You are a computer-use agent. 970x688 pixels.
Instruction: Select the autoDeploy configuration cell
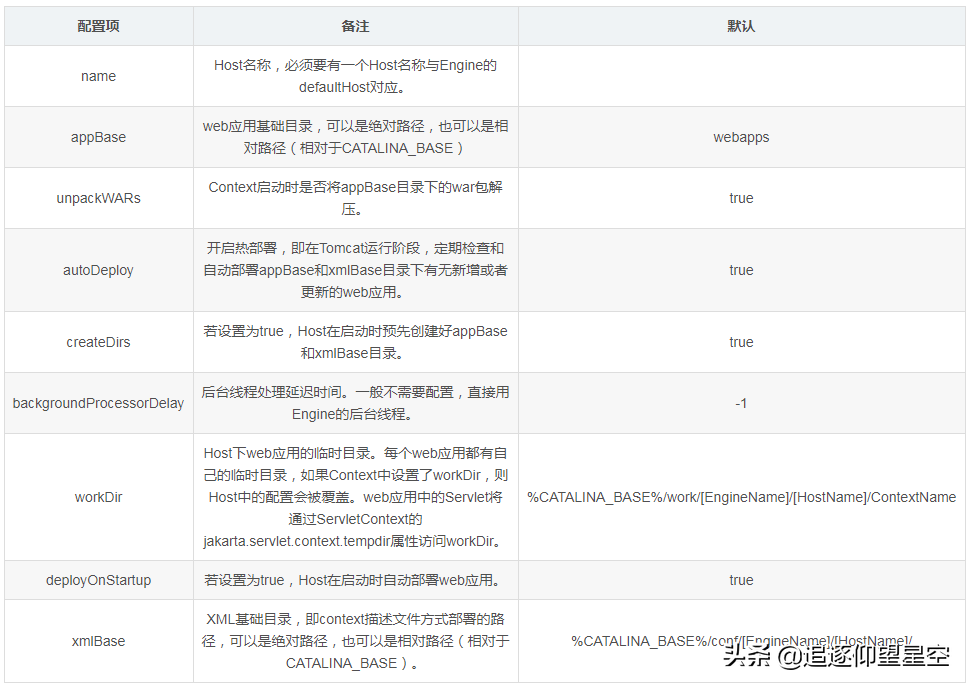(98, 270)
